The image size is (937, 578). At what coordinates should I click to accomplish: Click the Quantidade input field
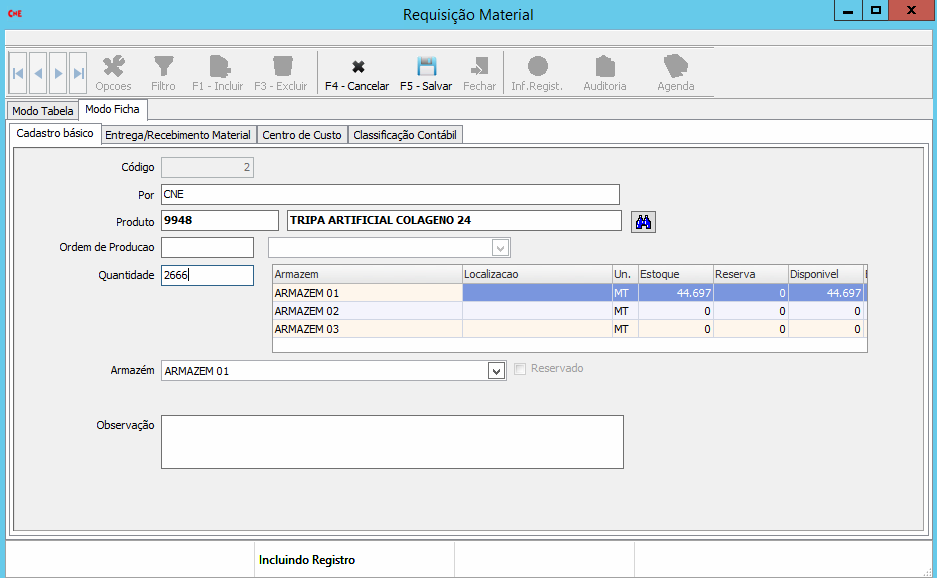[x=207, y=275]
